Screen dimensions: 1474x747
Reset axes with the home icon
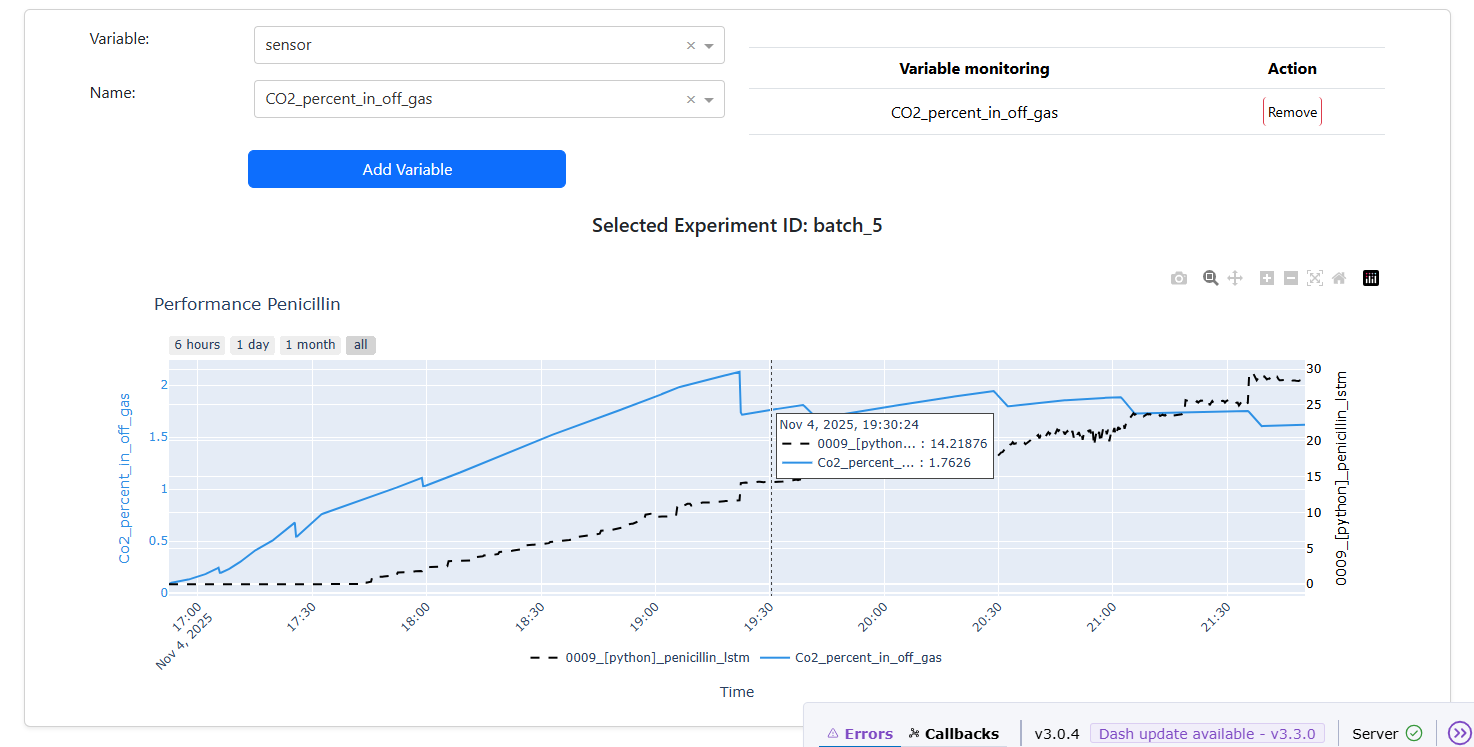pyautogui.click(x=1339, y=278)
